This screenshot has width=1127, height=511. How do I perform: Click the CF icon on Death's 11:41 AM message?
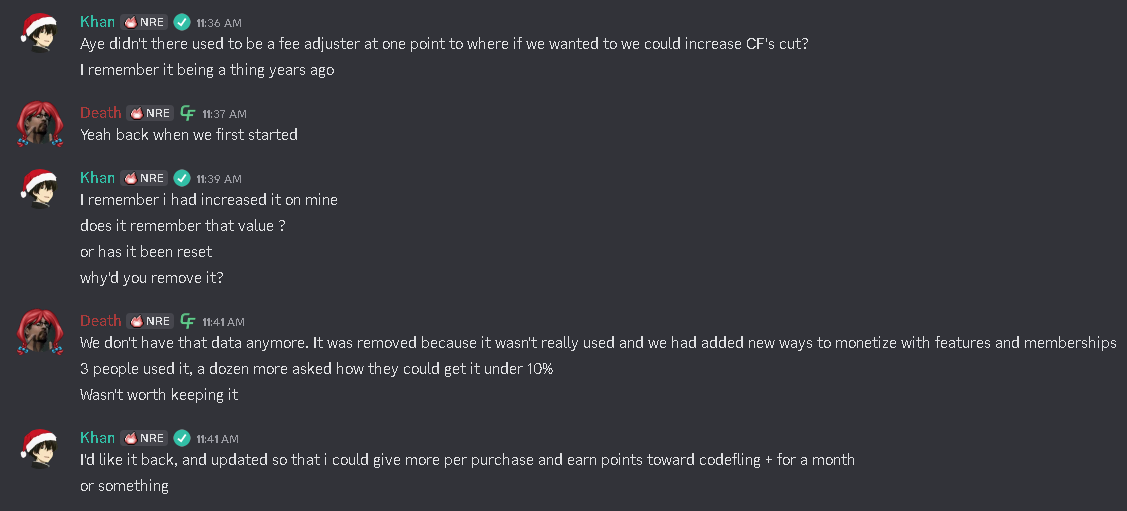point(188,321)
